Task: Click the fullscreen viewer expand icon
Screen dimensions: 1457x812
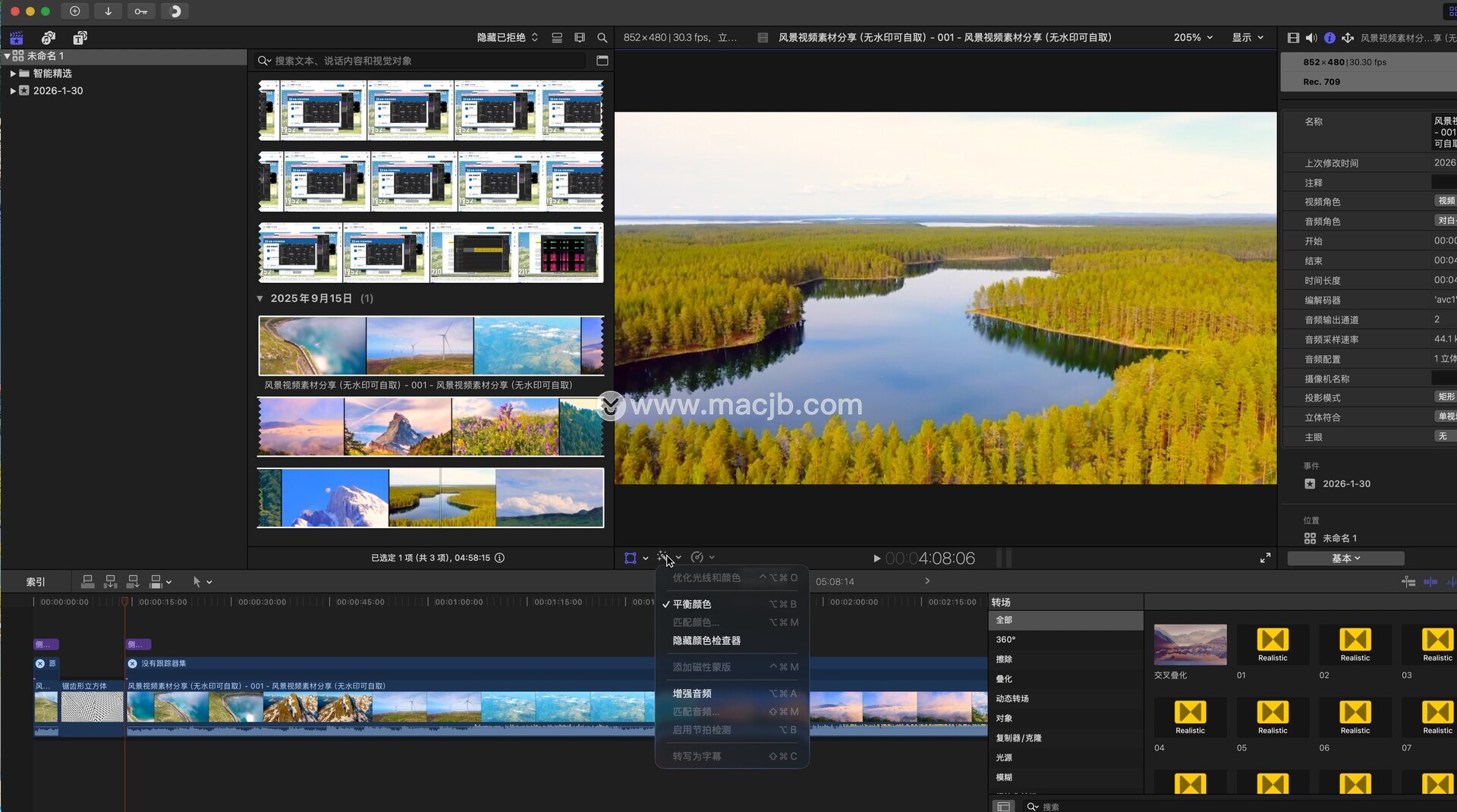Action: point(1265,559)
